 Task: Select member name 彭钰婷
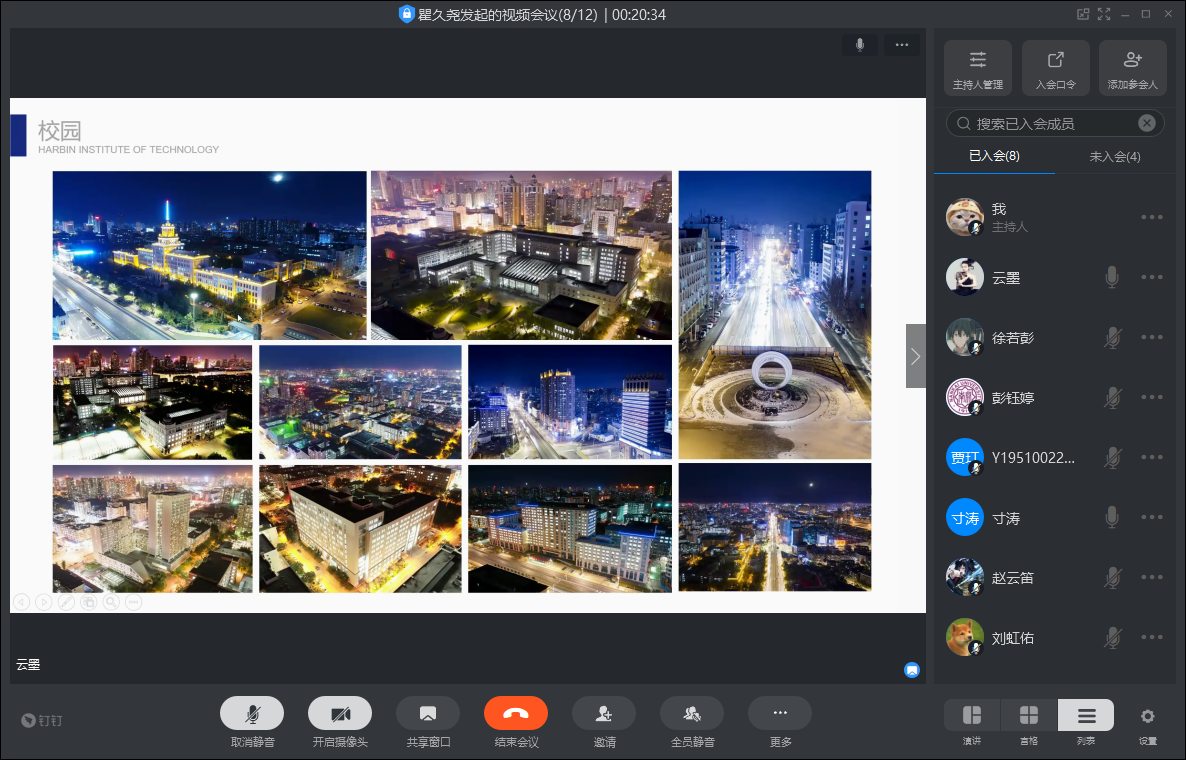pyautogui.click(x=1013, y=398)
